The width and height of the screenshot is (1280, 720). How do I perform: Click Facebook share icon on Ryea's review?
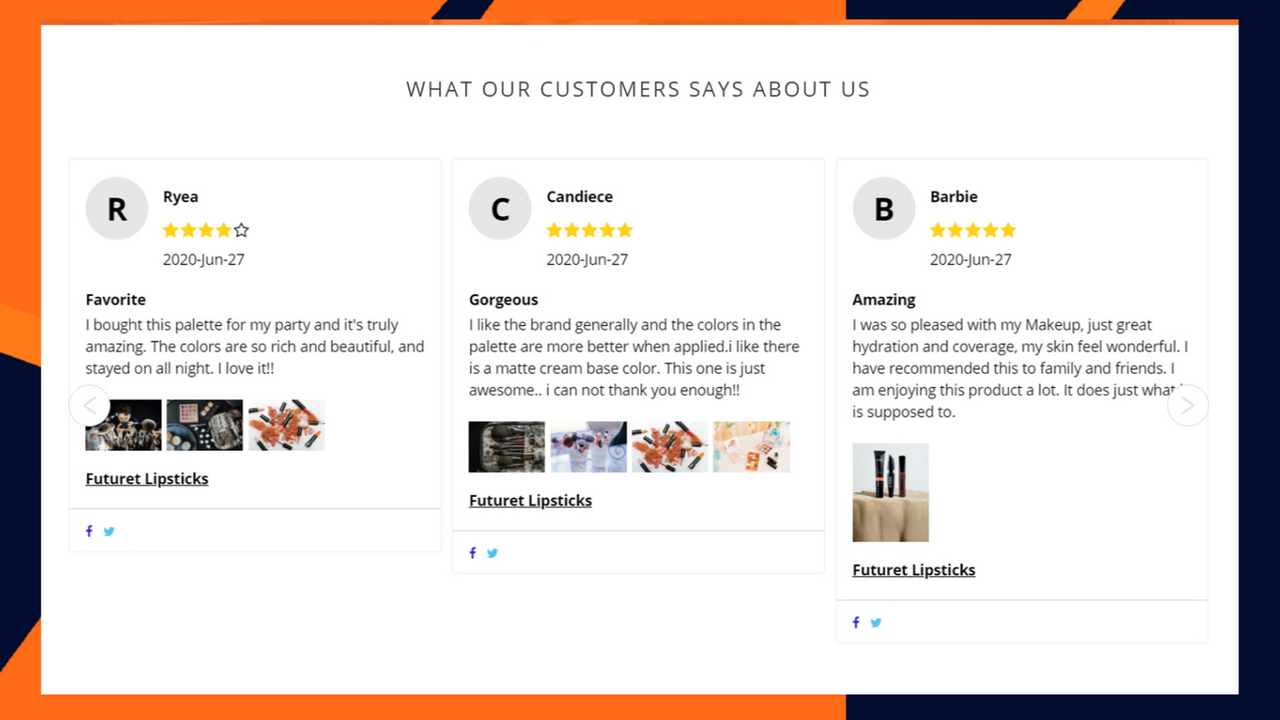click(x=89, y=531)
